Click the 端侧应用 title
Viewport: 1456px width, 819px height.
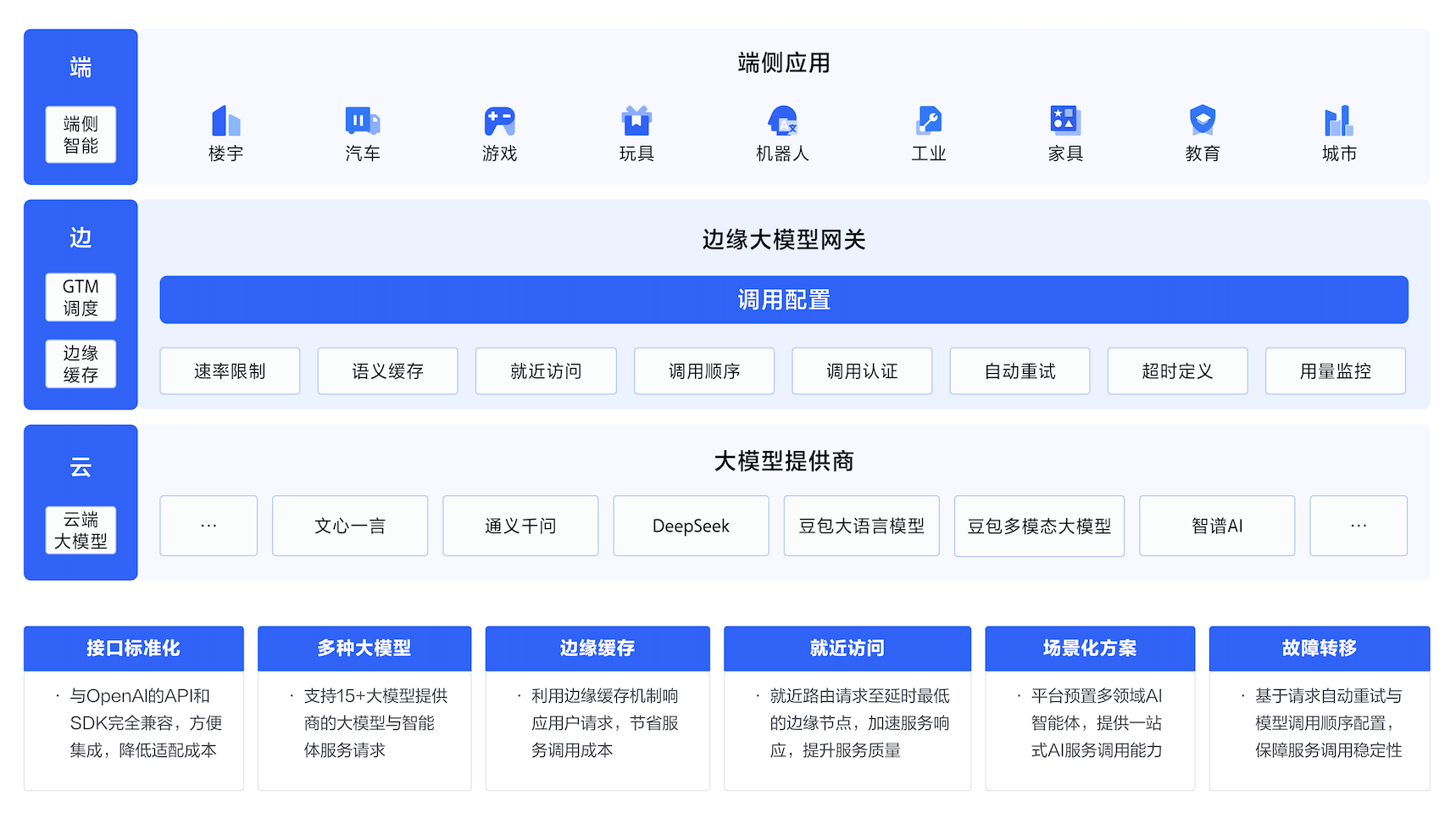click(784, 63)
